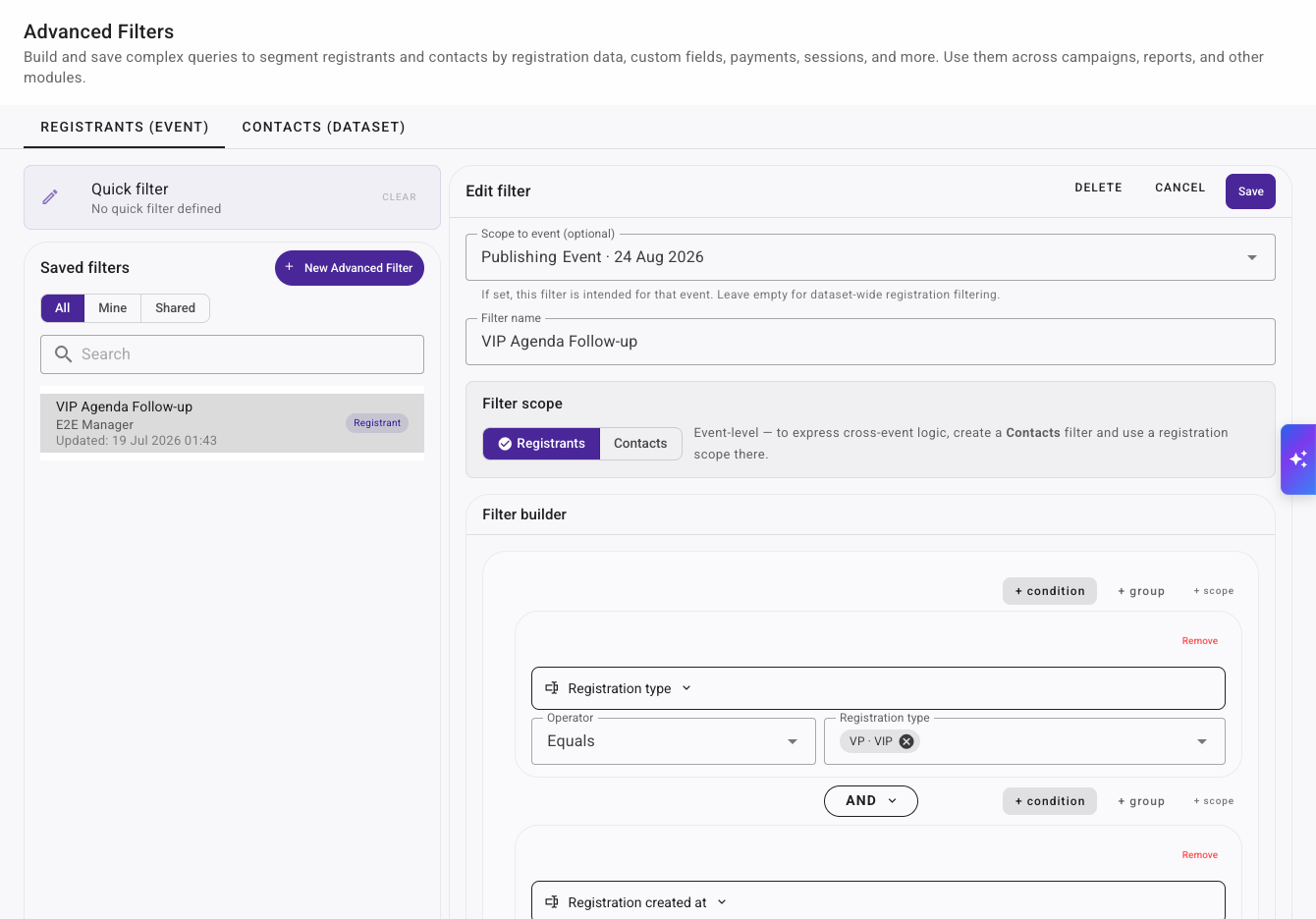The width and height of the screenshot is (1316, 919).
Task: Show only Shared saved filters
Action: (175, 308)
